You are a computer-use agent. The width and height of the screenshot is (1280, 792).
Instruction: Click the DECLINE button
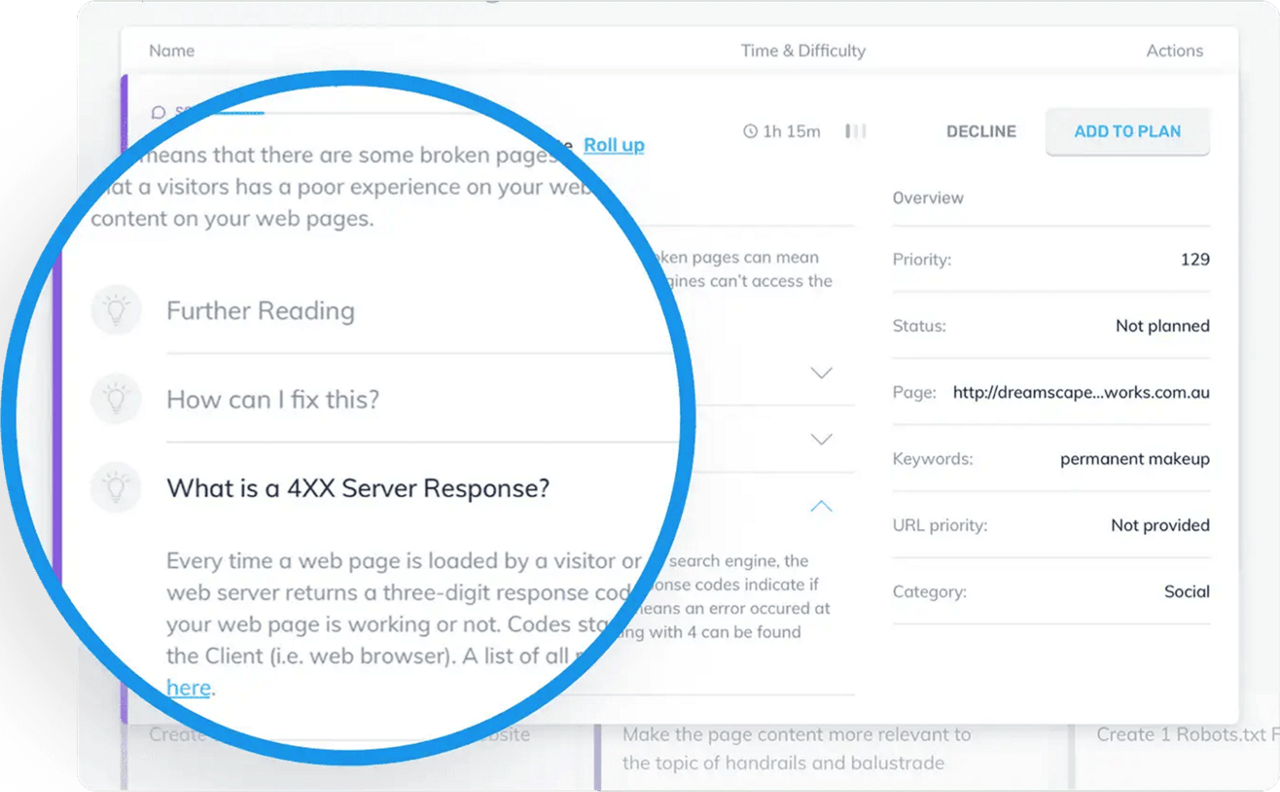click(981, 131)
